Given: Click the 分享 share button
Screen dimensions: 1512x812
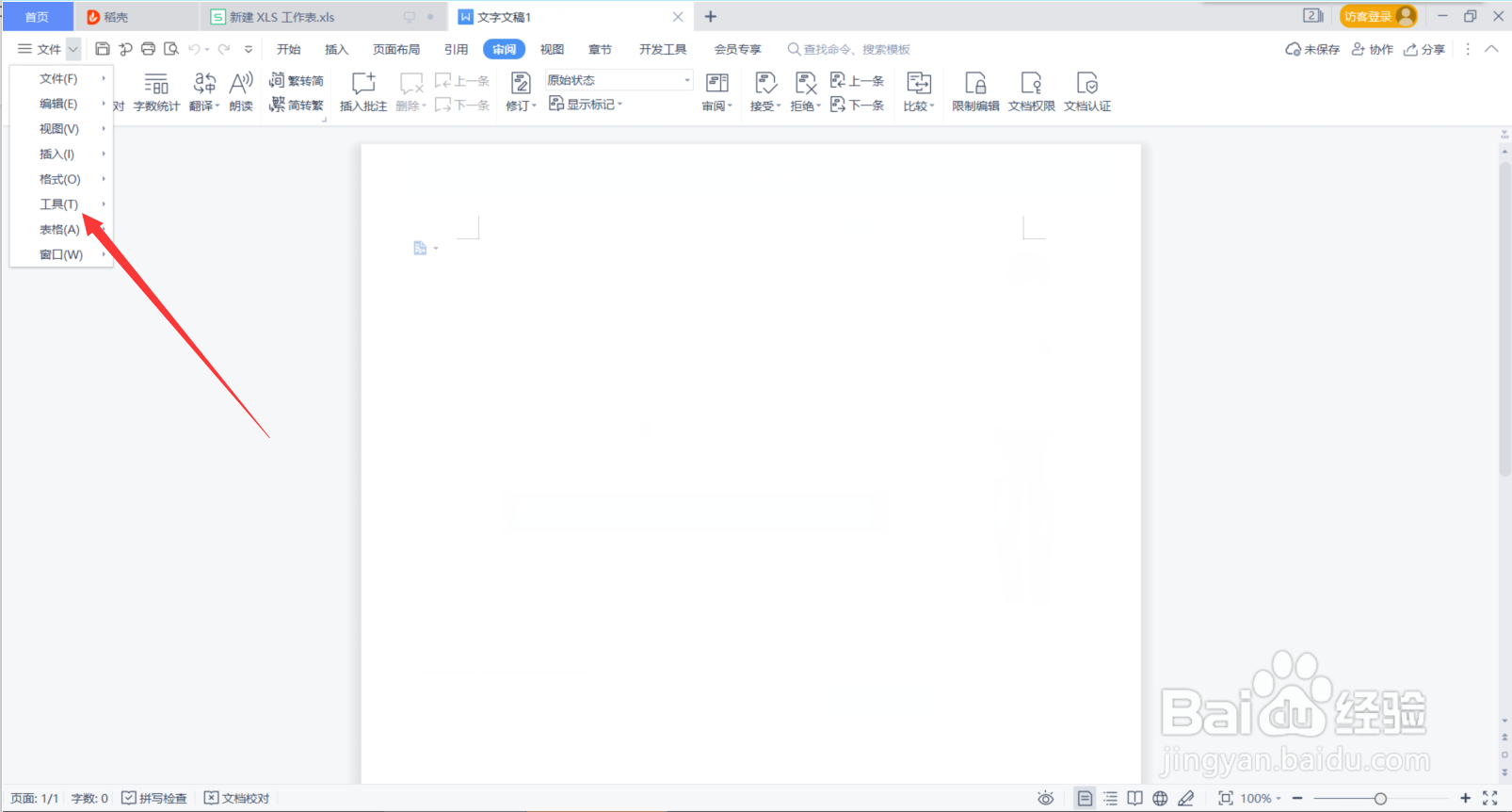Looking at the screenshot, I should click(x=1424, y=49).
